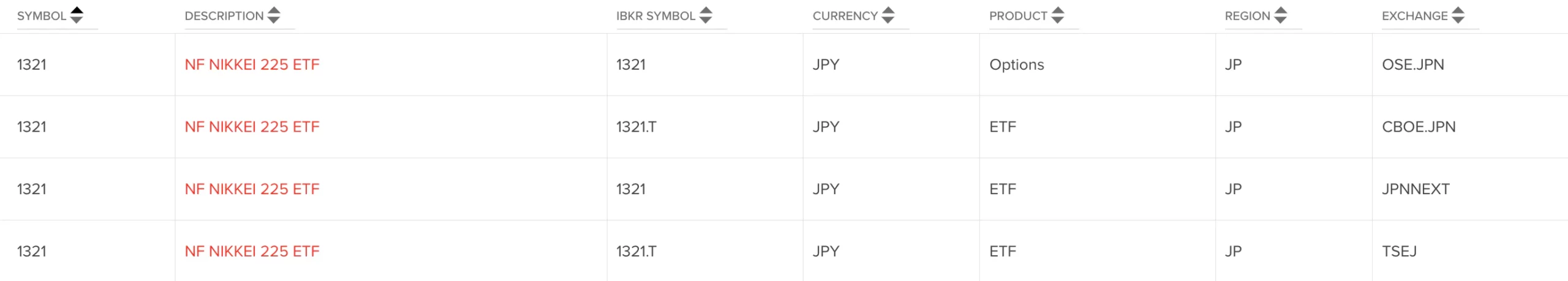Select the 1321.T symbol in the TSEJ row

(636, 252)
